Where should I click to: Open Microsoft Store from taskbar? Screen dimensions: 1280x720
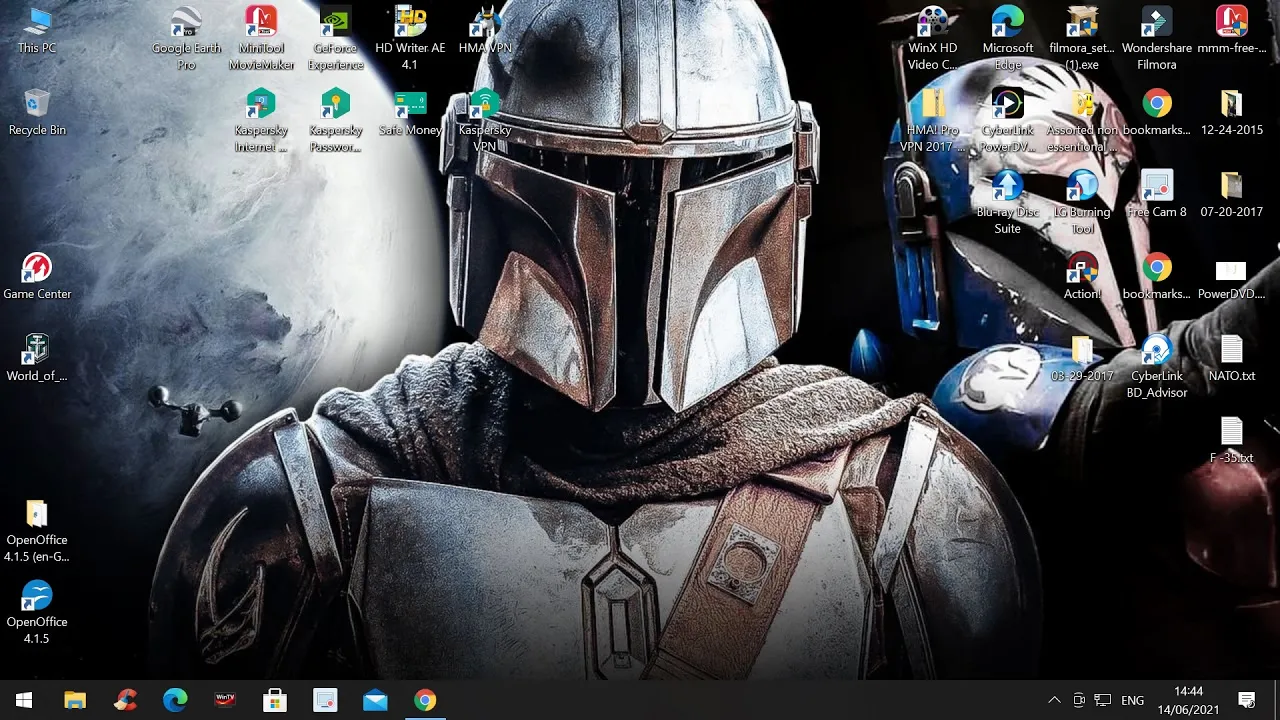275,700
